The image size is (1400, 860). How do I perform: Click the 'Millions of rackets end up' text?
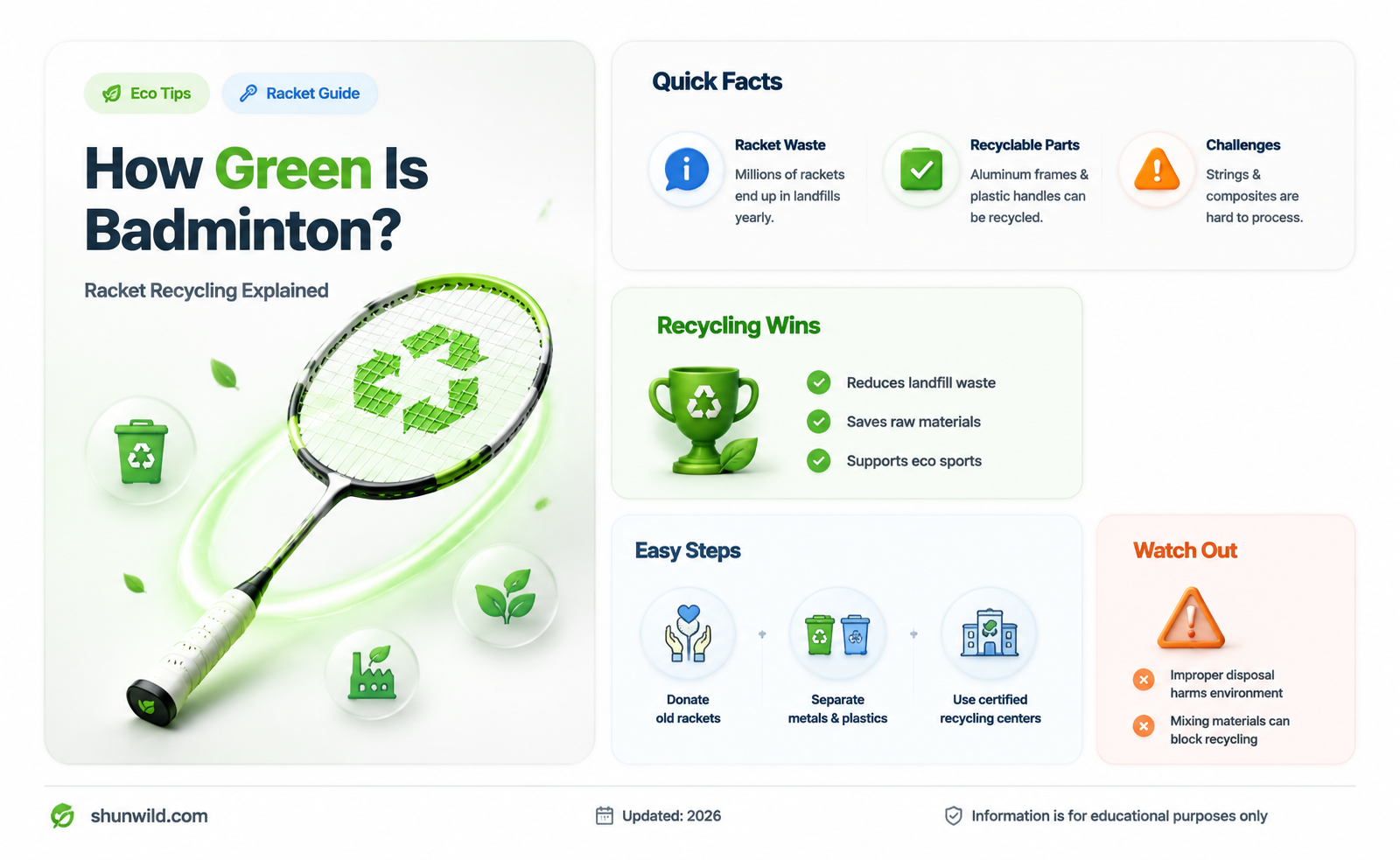(x=789, y=196)
